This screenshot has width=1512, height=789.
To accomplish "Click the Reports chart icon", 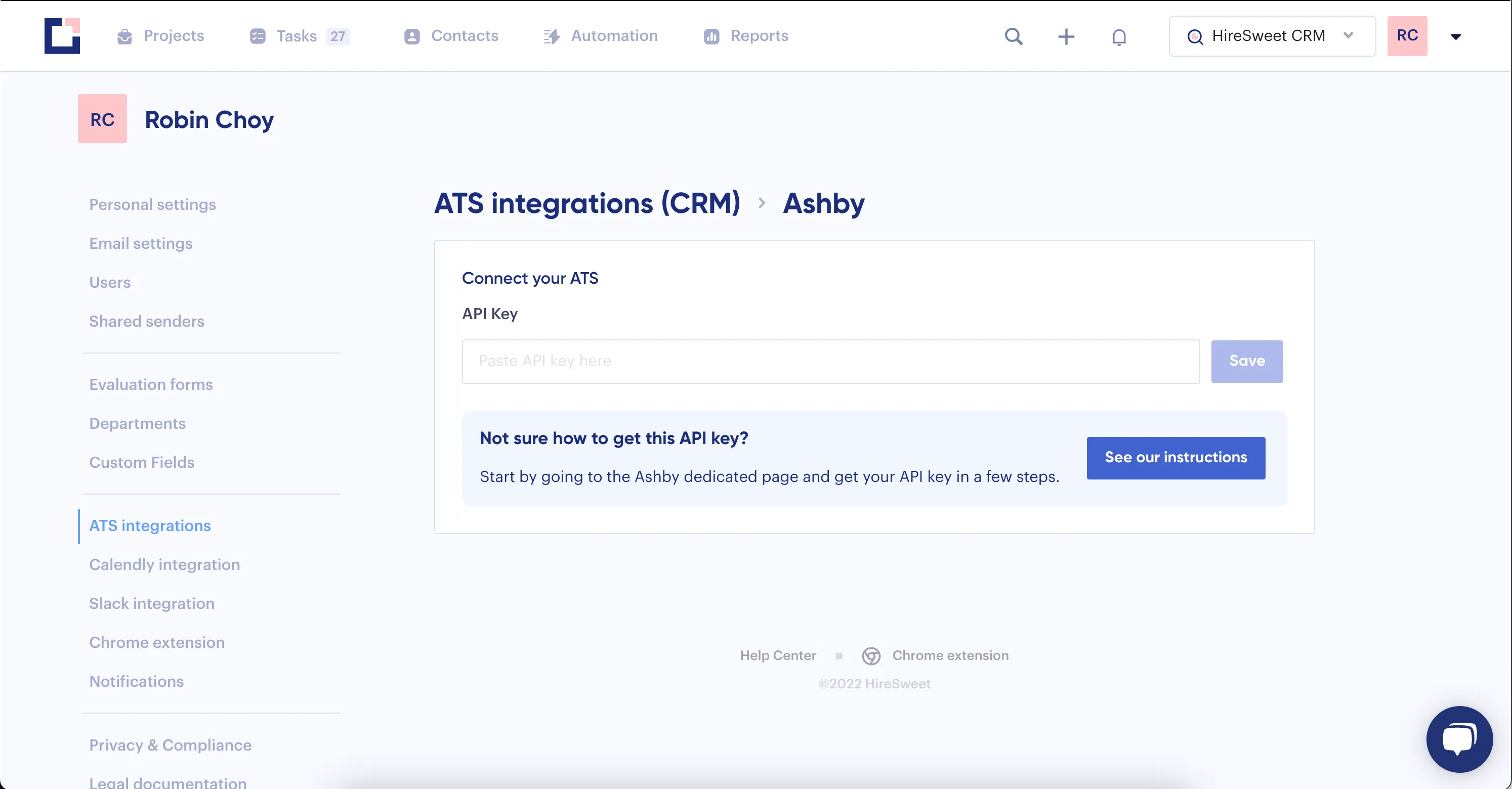I will [x=711, y=36].
